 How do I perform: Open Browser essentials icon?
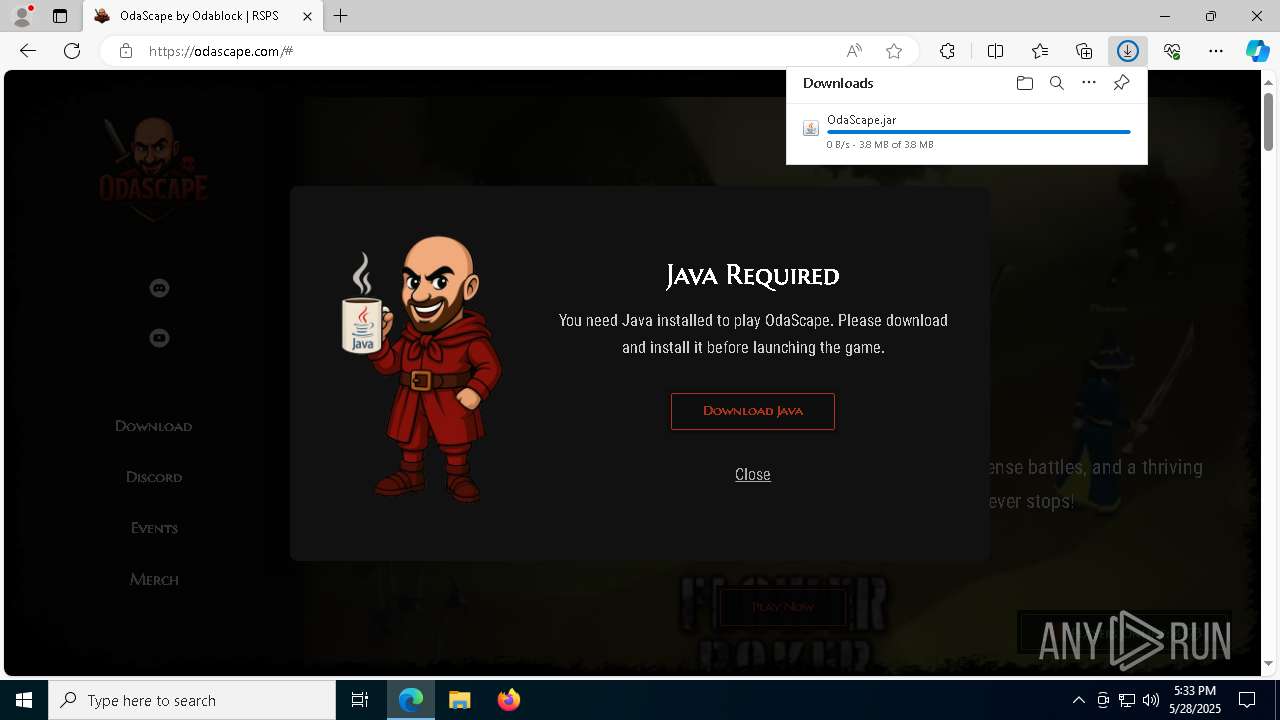point(1172,51)
